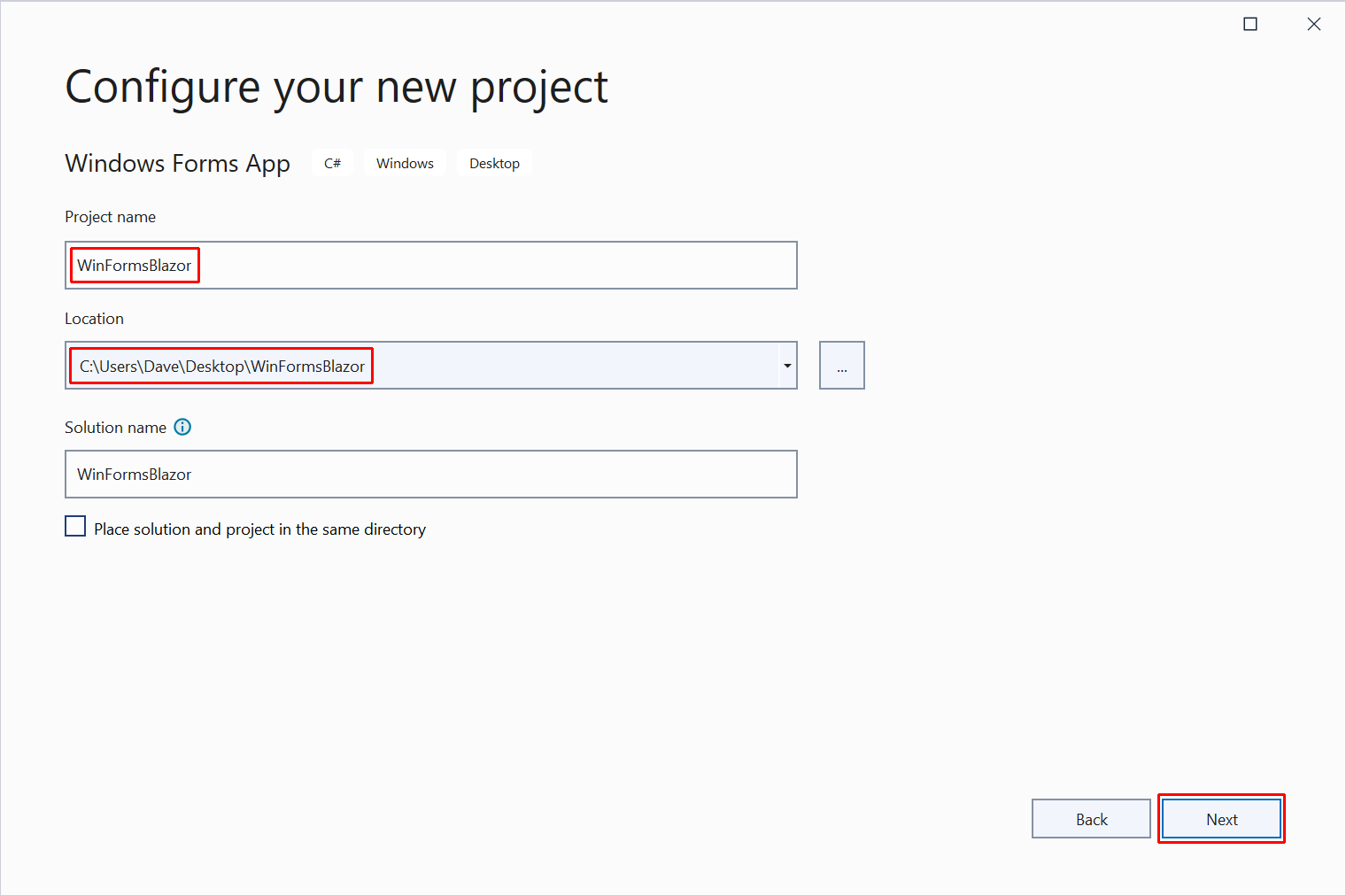Click the Next button
1346x896 pixels.
pos(1221,819)
